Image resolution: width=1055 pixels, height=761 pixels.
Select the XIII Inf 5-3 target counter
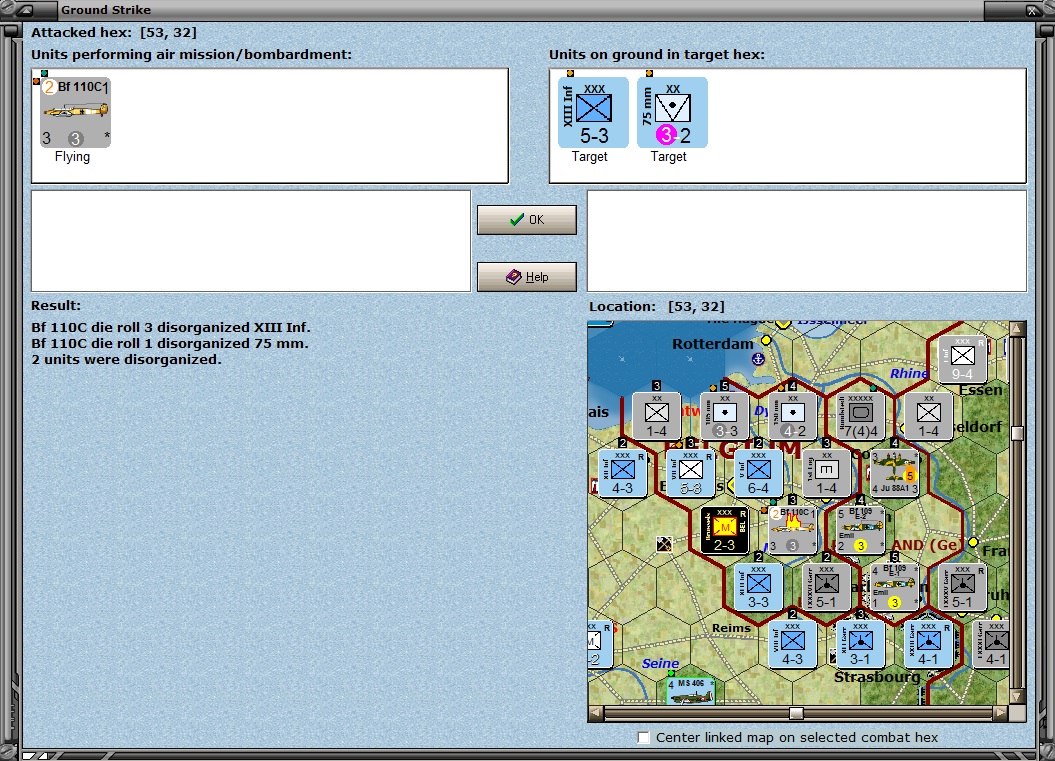pos(593,112)
